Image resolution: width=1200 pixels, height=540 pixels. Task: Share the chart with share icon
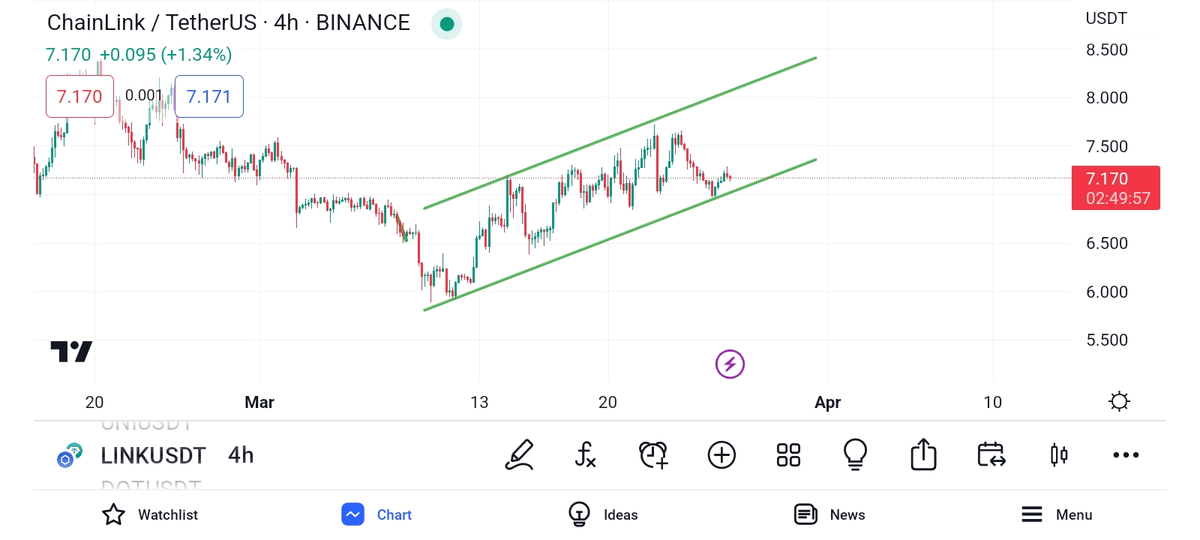pos(923,455)
